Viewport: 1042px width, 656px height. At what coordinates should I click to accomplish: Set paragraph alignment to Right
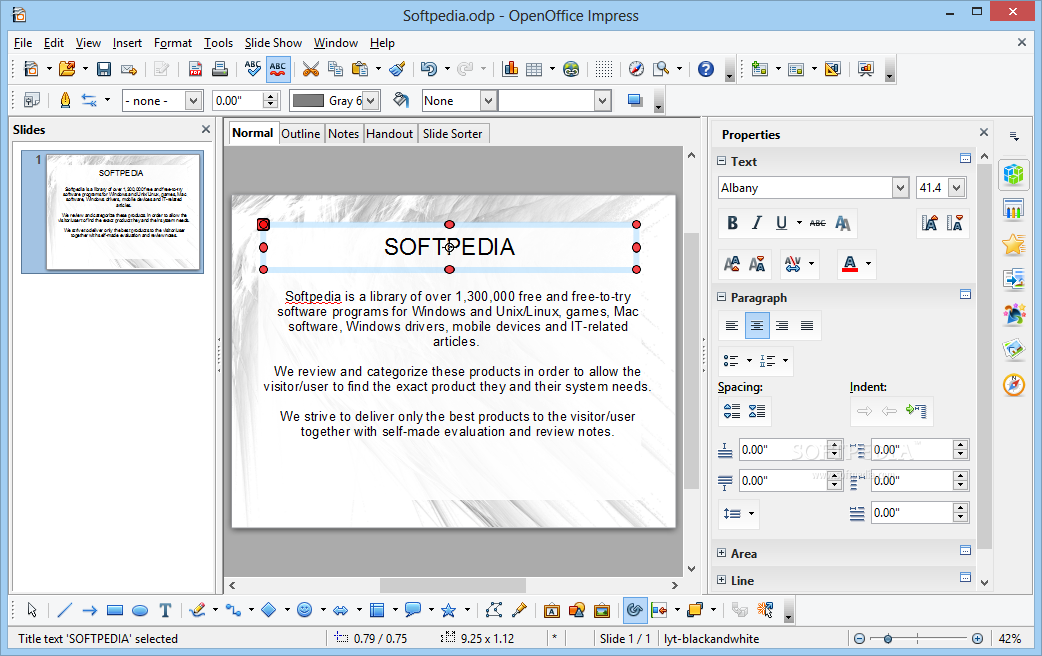click(782, 326)
